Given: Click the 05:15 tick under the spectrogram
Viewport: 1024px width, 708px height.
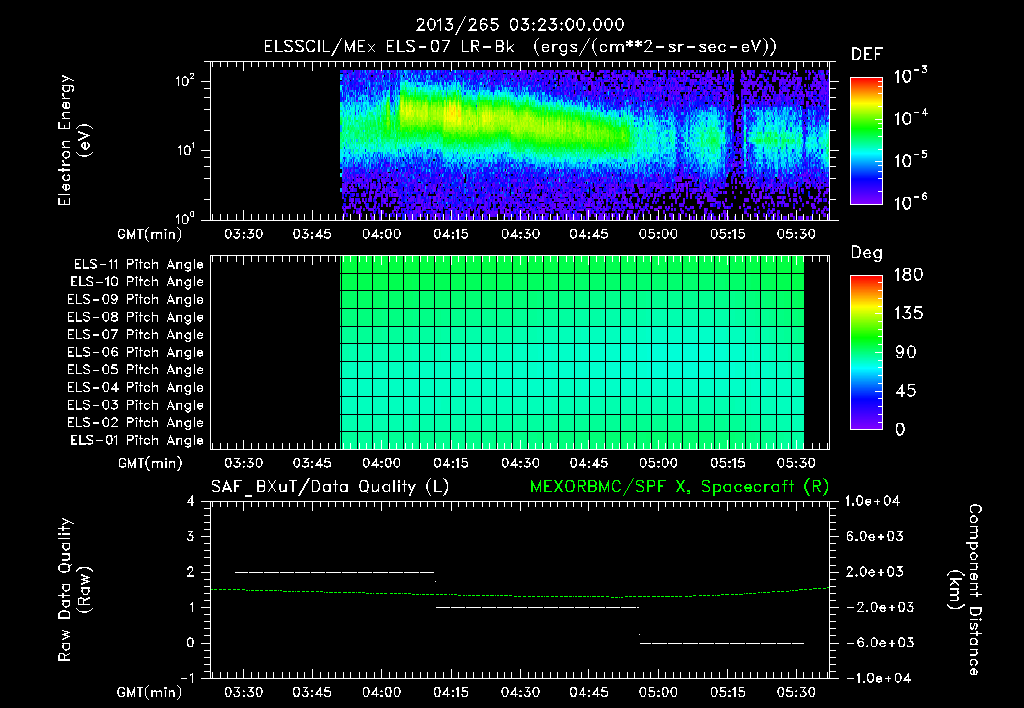Looking at the screenshot, I should click(728, 234).
